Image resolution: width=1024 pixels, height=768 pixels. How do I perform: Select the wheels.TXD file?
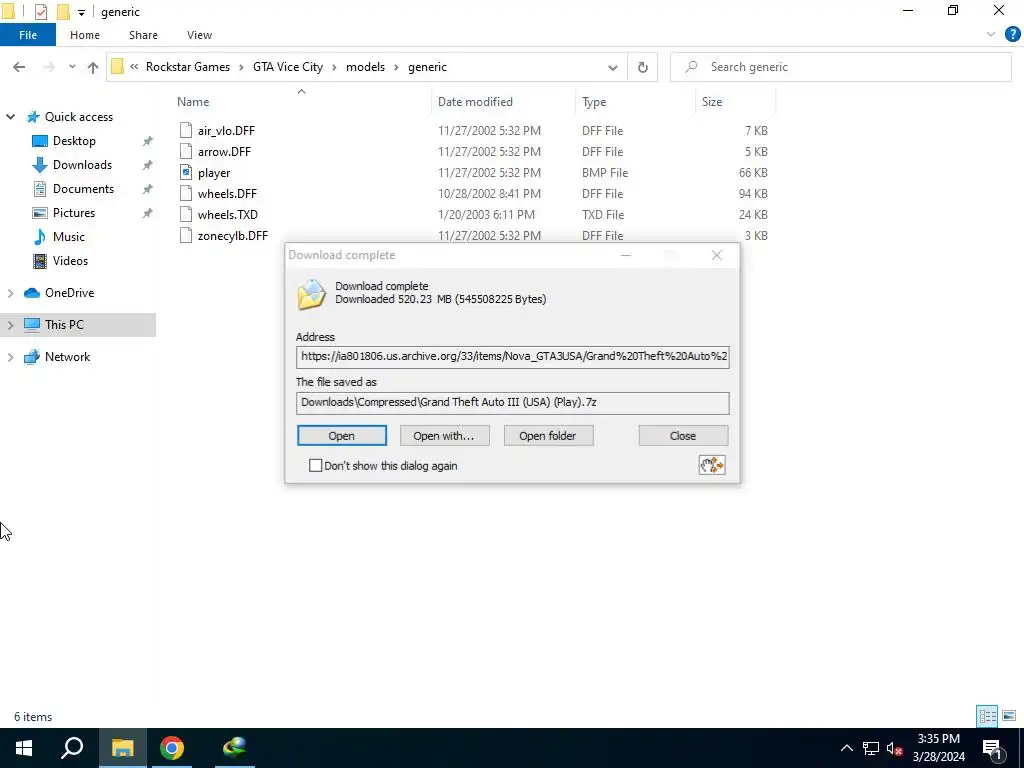(x=227, y=214)
